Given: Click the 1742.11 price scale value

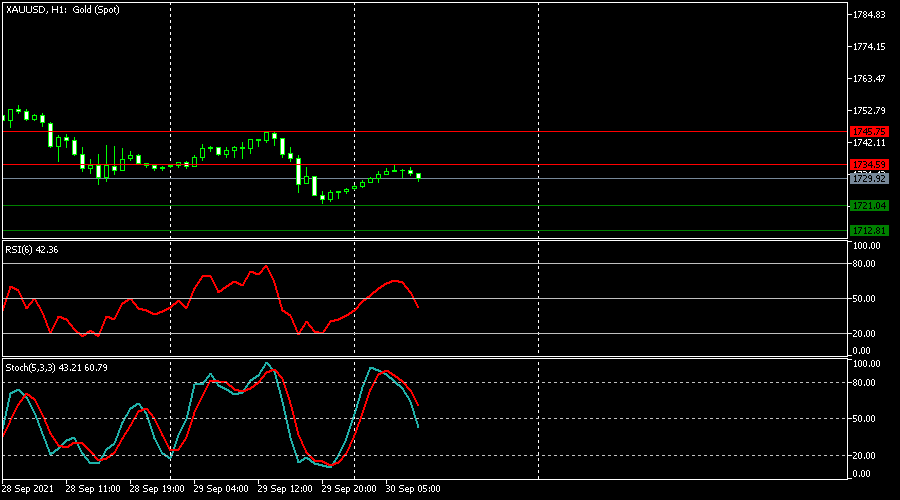Looking at the screenshot, I should click(869, 142).
